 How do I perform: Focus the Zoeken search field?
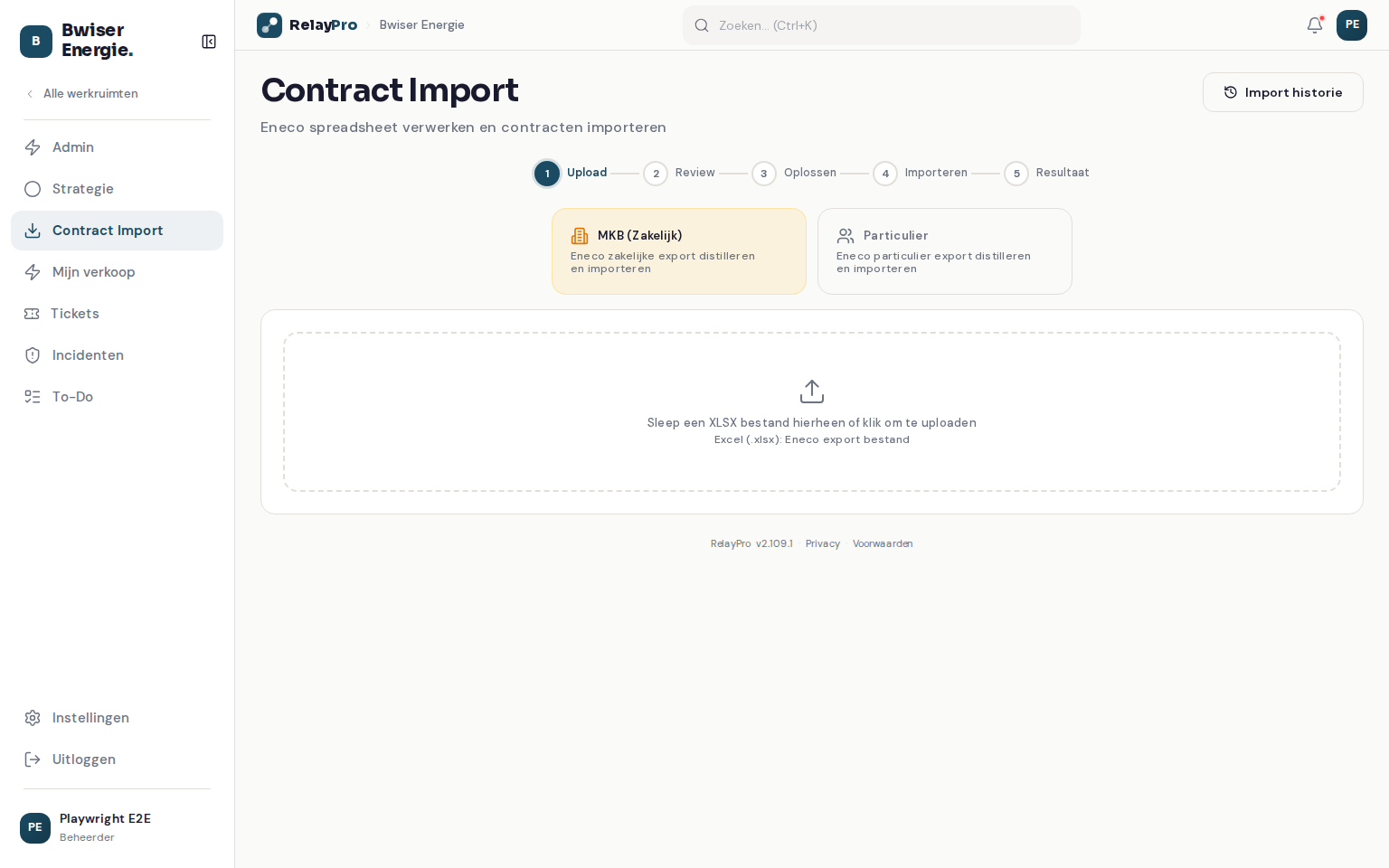(x=882, y=25)
